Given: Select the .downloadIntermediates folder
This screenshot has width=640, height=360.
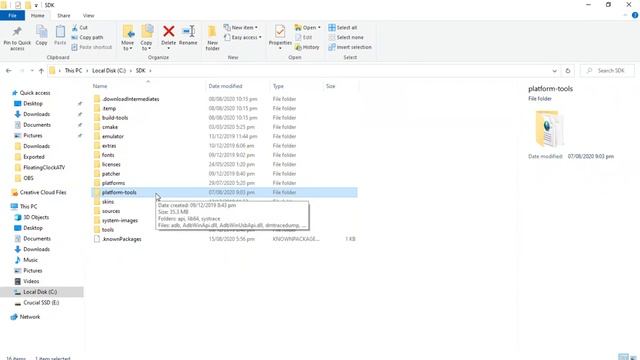Looking at the screenshot, I should [x=131, y=99].
